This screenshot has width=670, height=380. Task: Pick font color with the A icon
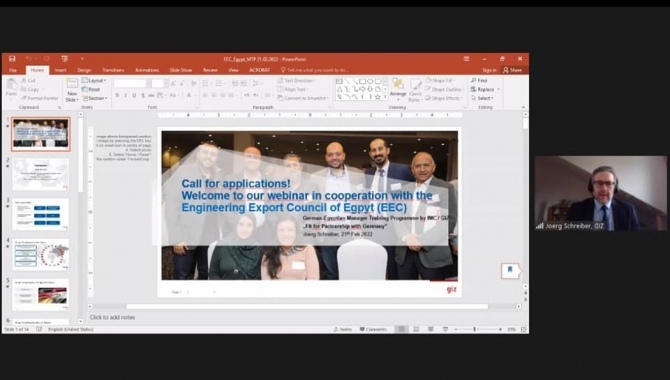[189, 95]
